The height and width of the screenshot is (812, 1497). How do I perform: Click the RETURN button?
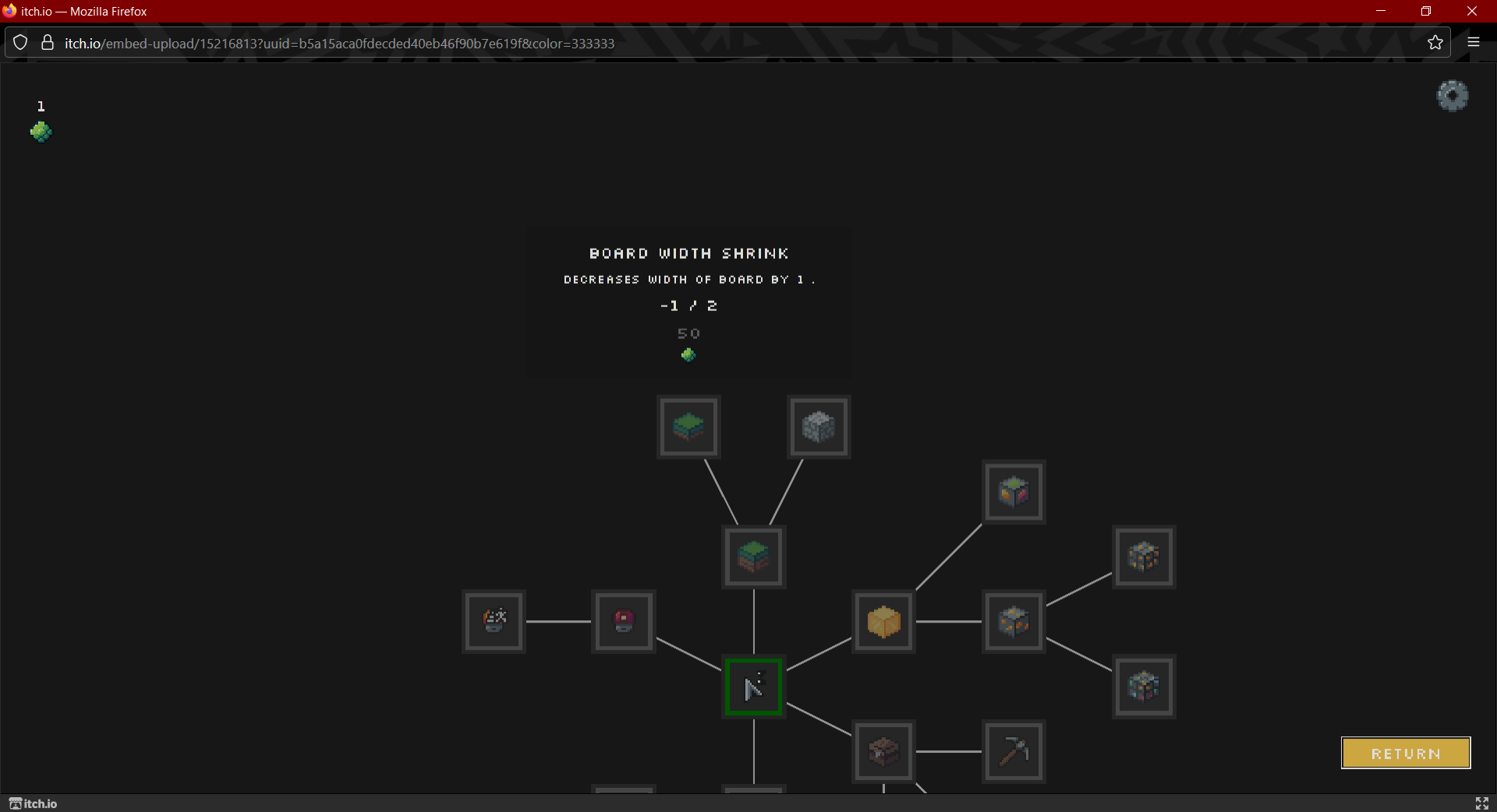tap(1406, 753)
